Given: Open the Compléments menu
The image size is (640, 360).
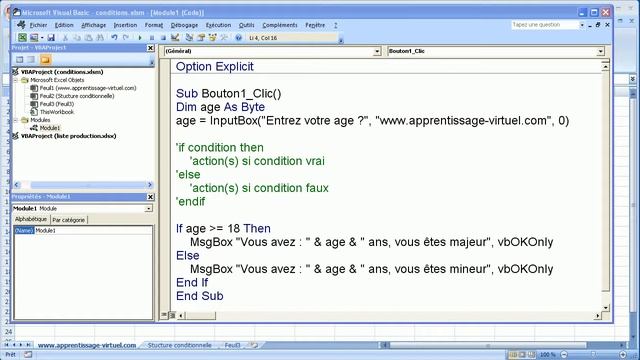Looking at the screenshot, I should [x=280, y=25].
